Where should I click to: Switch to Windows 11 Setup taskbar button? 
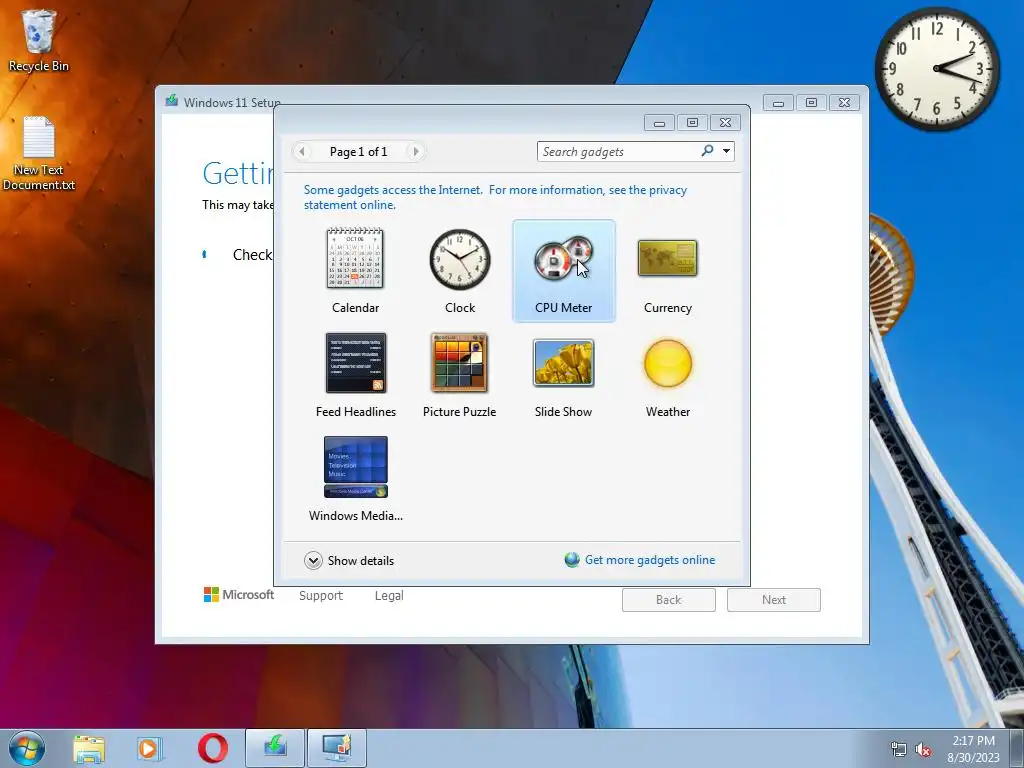(275, 748)
